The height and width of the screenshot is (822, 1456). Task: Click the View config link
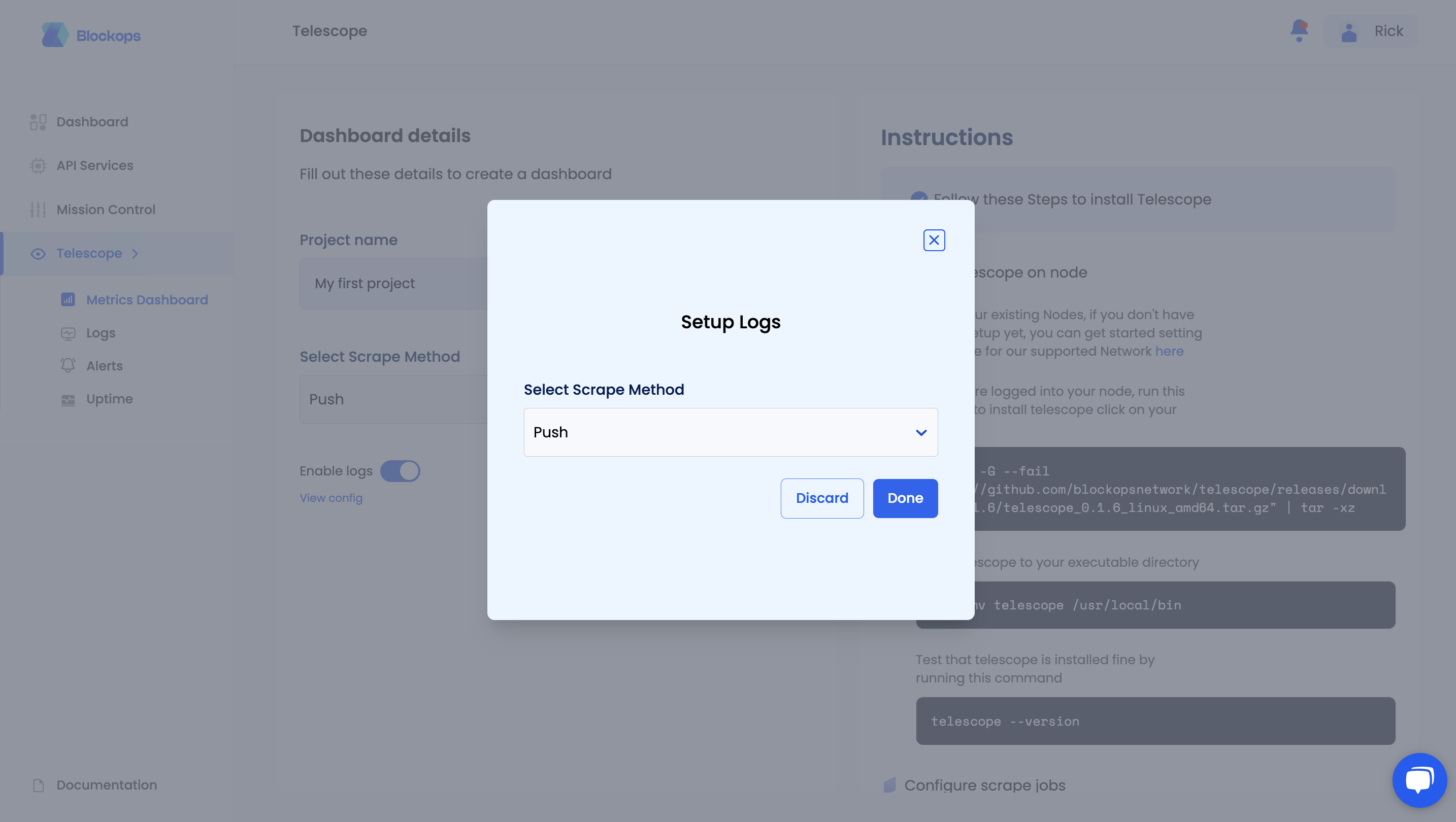[330, 498]
